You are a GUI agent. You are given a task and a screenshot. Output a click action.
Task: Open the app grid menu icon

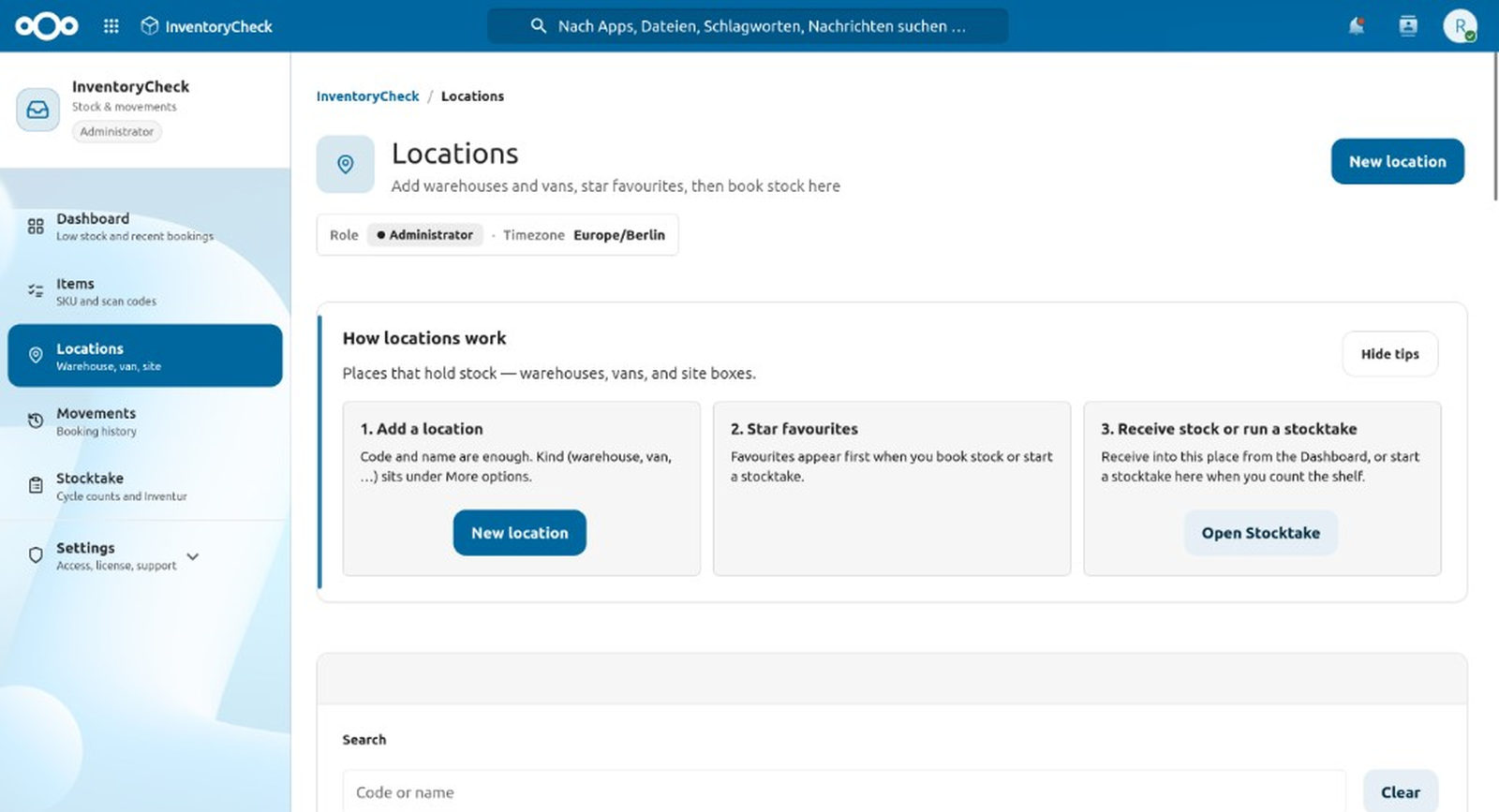[111, 26]
